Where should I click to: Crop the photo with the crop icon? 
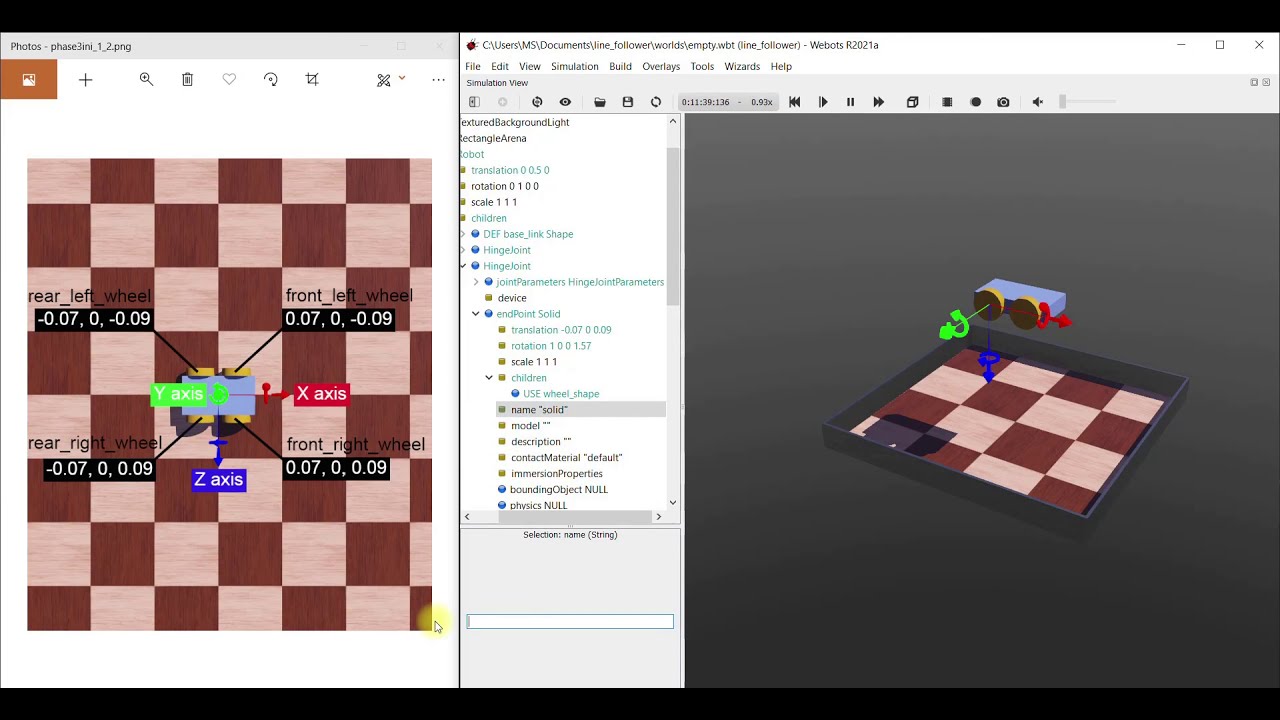coord(312,80)
